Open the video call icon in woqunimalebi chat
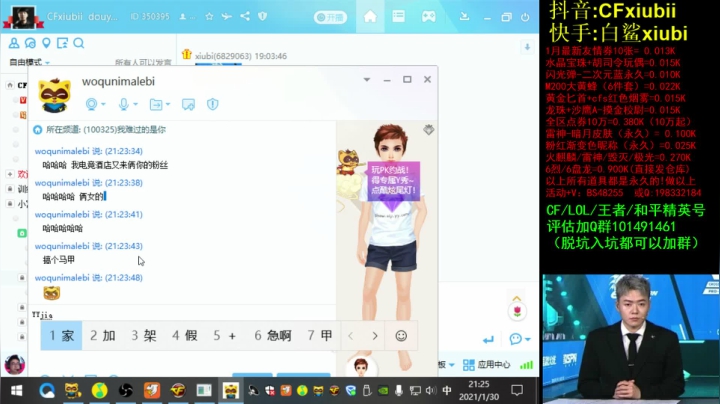 [x=91, y=104]
